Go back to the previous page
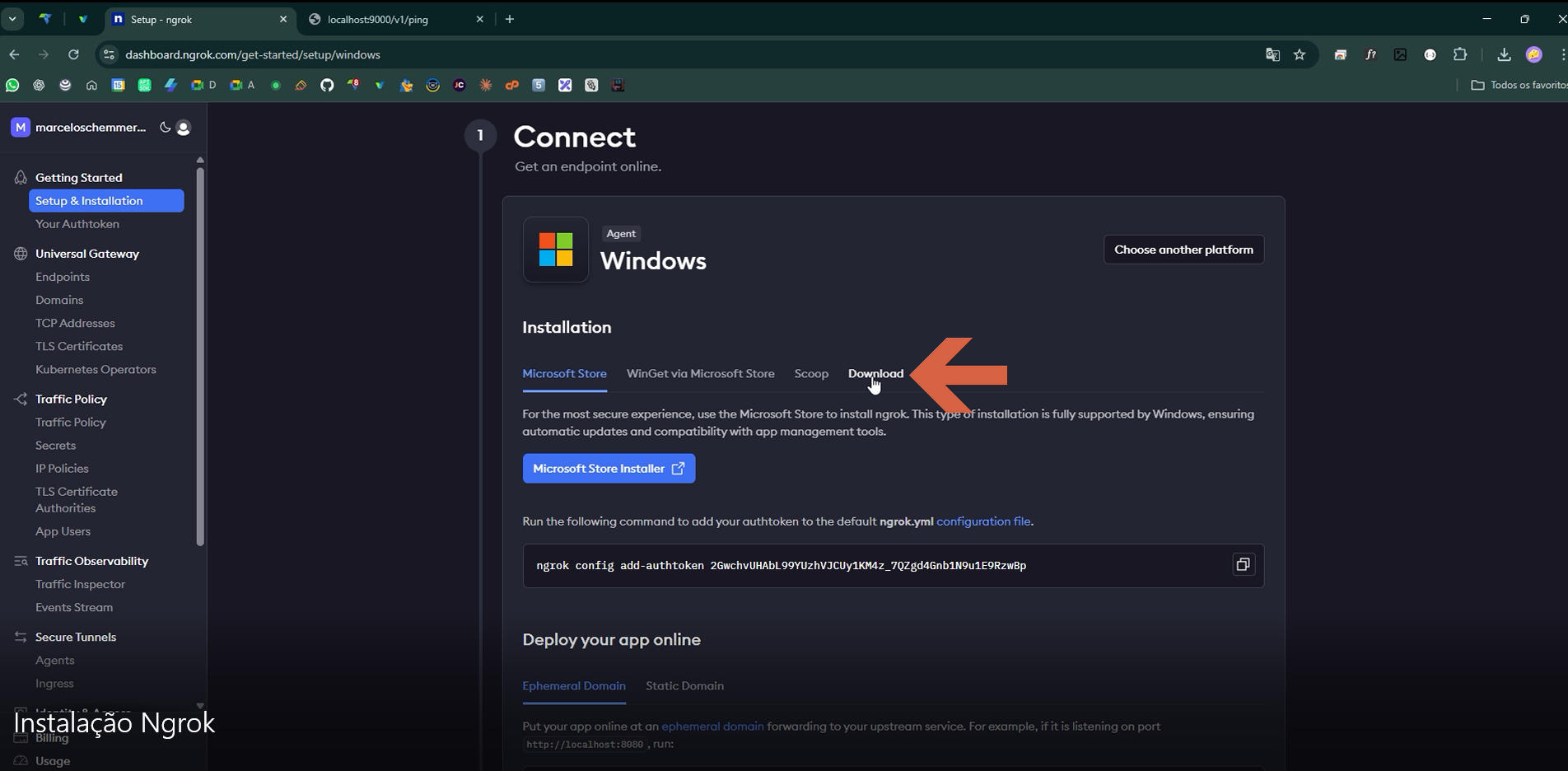The width and height of the screenshot is (1568, 771). click(14, 54)
